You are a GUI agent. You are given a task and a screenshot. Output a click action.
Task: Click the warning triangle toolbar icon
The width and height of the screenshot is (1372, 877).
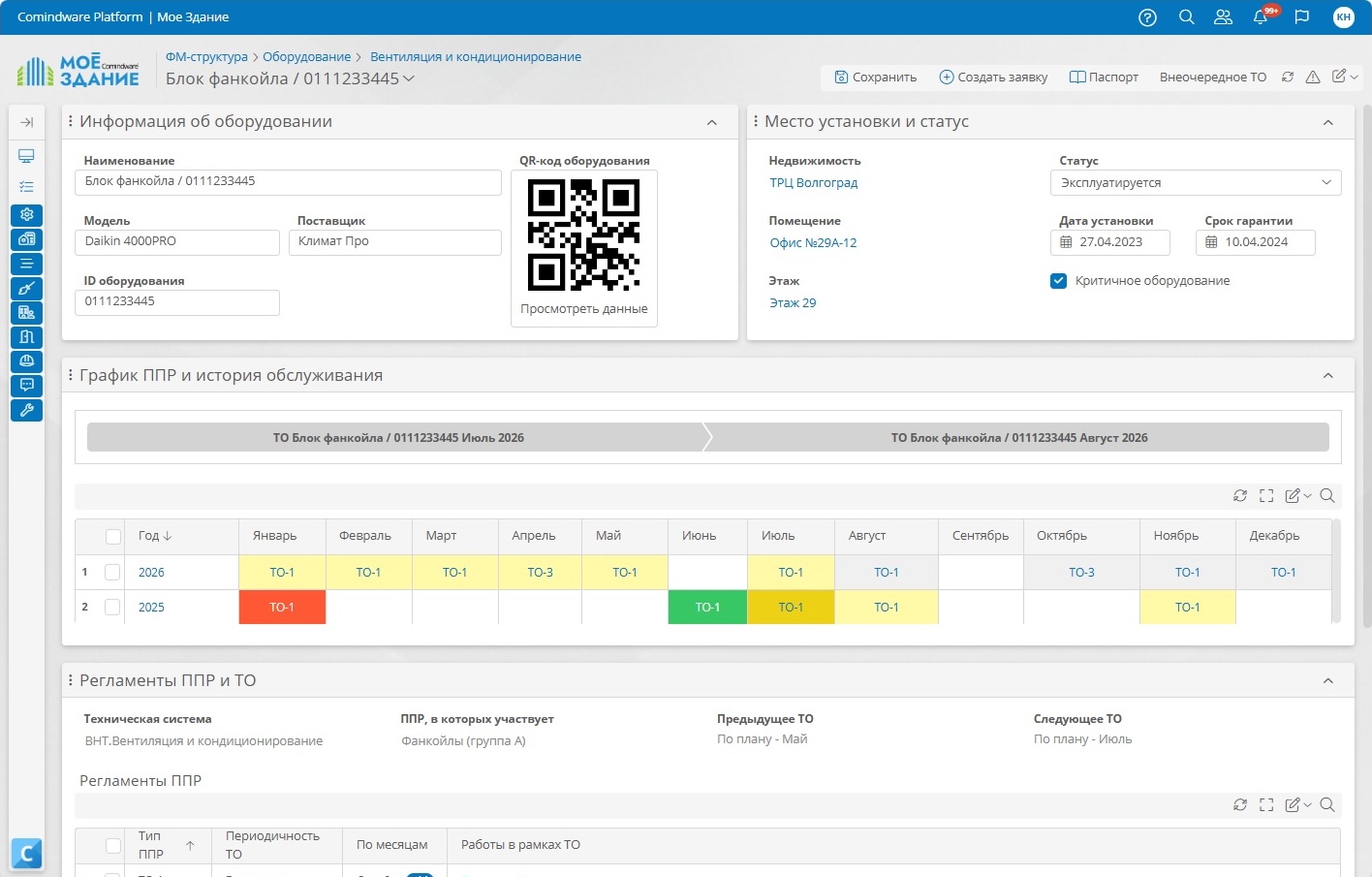(1313, 77)
